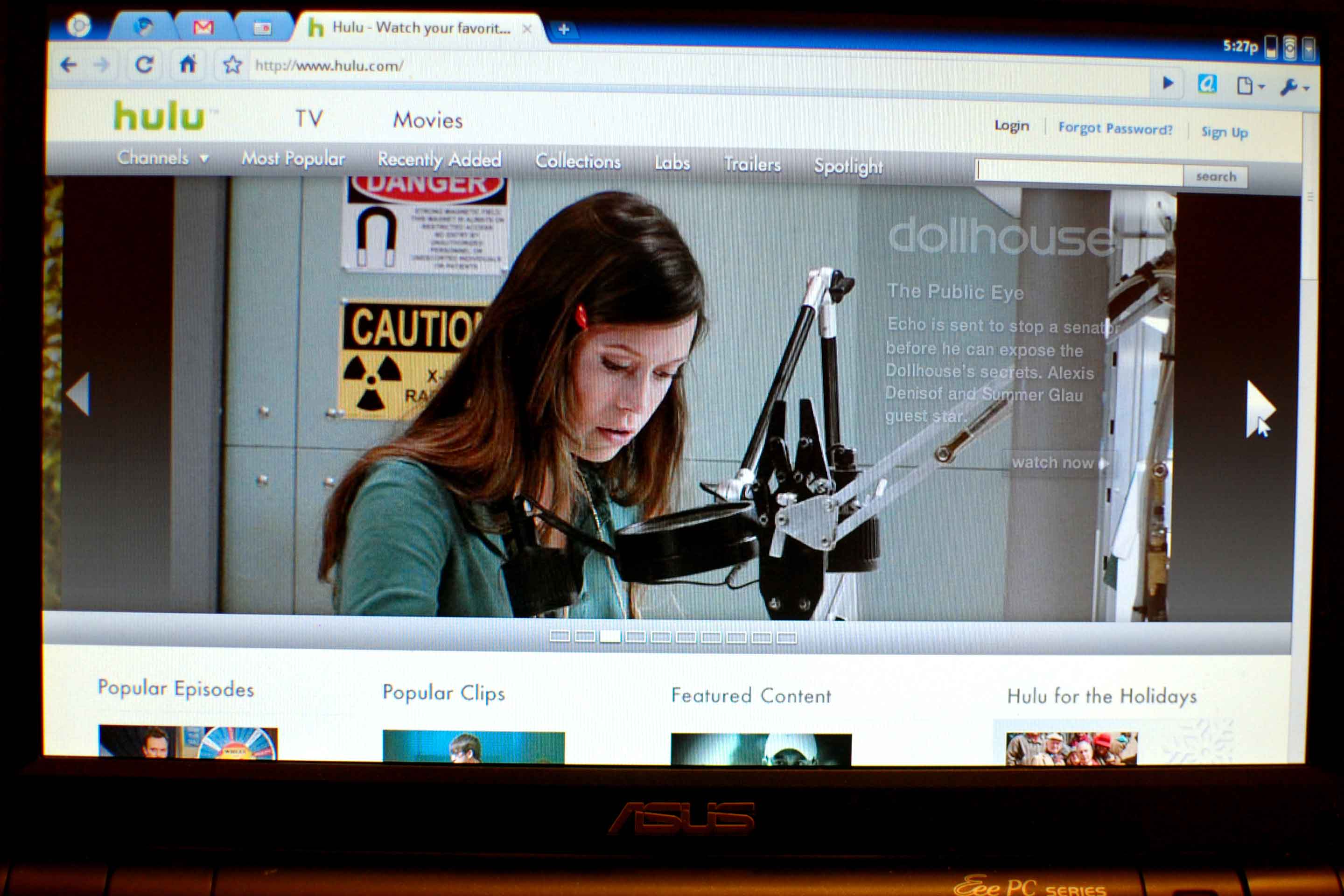Open the wrench settings menu
The width and height of the screenshot is (1344, 896).
(1292, 87)
